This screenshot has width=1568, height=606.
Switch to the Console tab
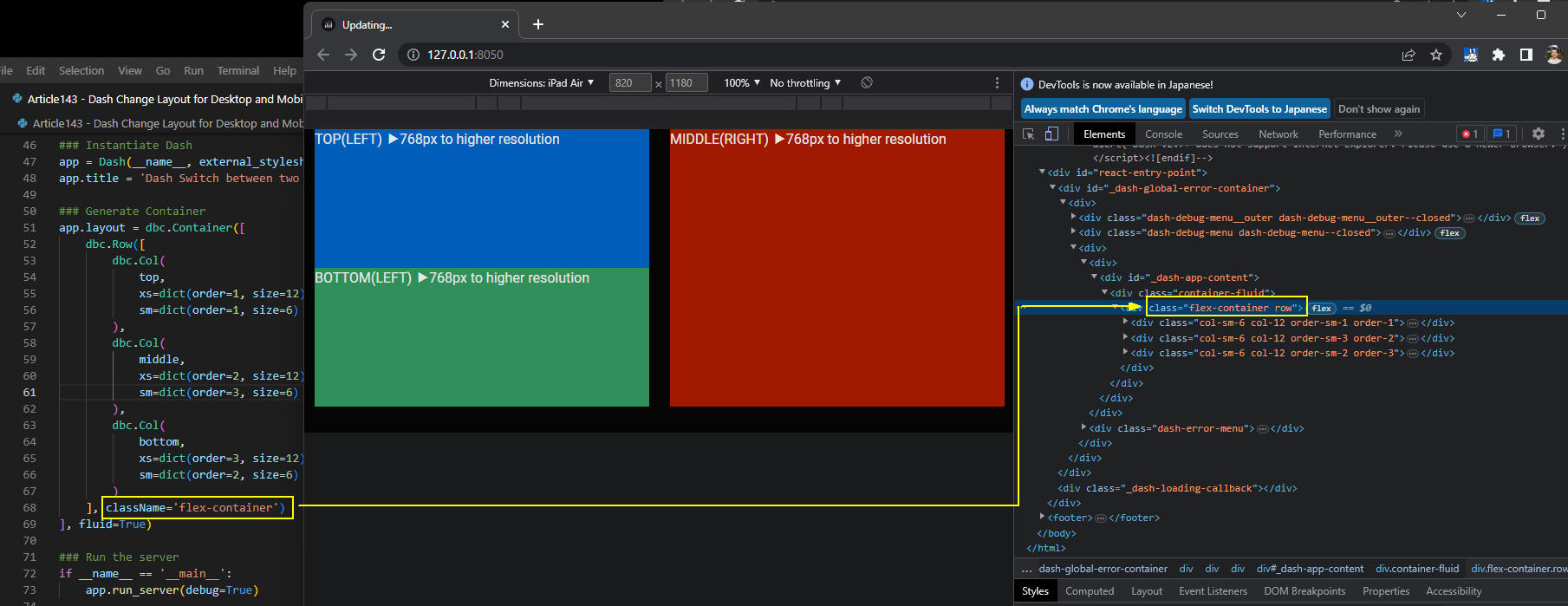coord(1163,134)
